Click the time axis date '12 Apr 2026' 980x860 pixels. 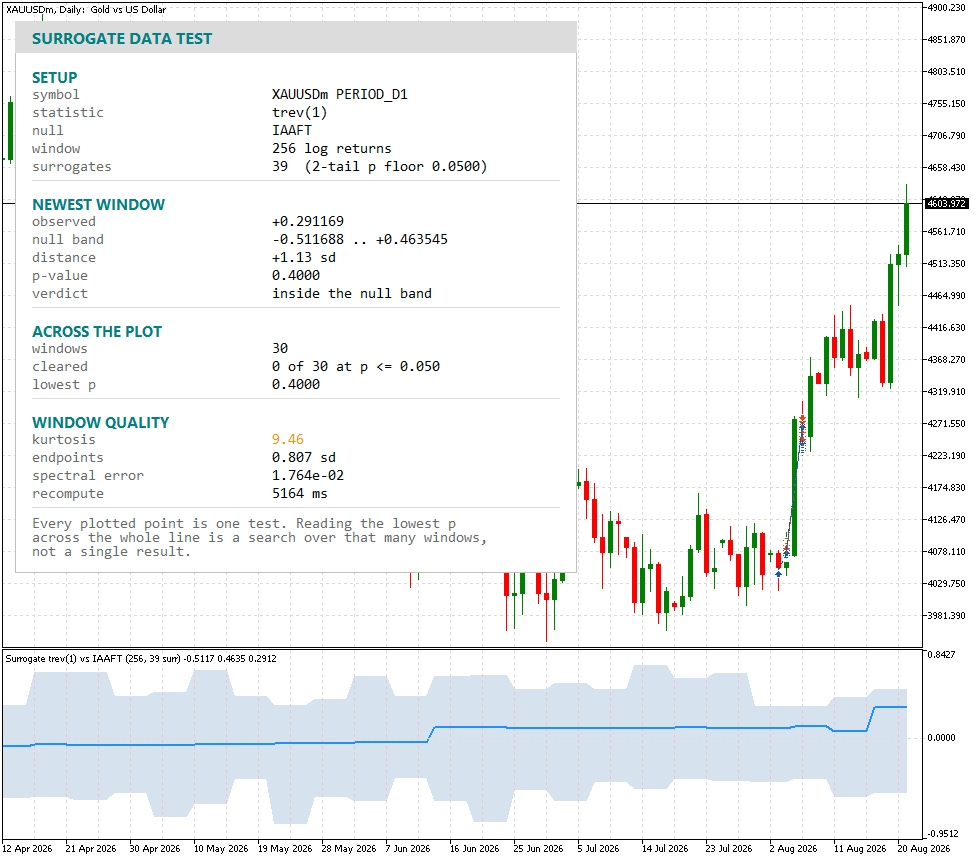coord(28,848)
